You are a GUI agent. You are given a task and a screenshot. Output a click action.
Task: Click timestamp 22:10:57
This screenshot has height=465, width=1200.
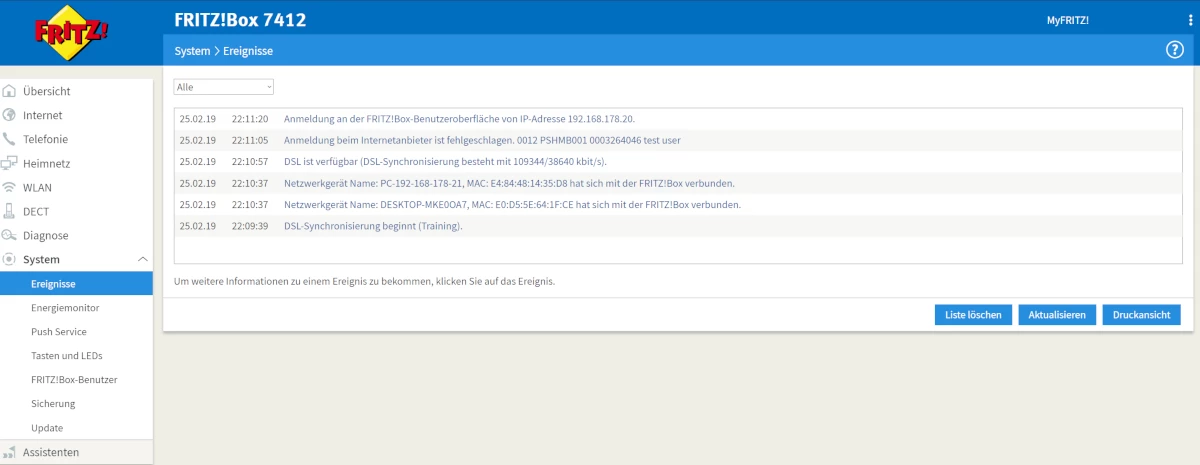(x=250, y=161)
